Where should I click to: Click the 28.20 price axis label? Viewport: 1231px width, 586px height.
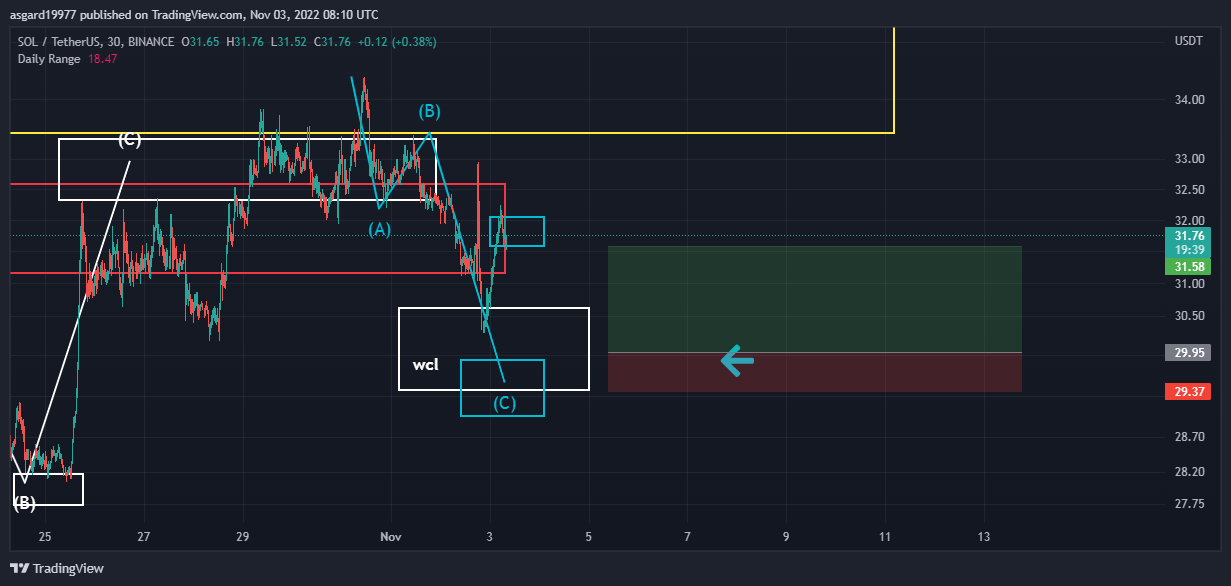[1188, 472]
